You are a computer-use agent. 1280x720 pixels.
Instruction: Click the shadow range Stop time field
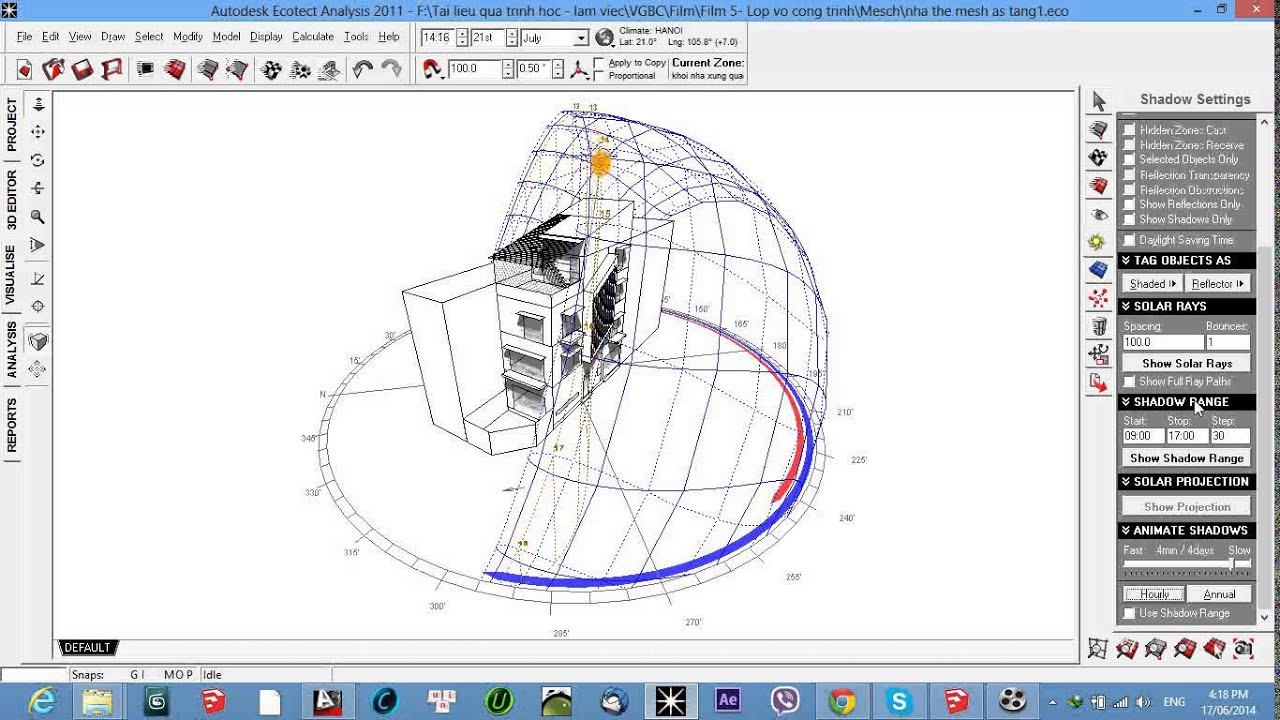click(x=1186, y=436)
